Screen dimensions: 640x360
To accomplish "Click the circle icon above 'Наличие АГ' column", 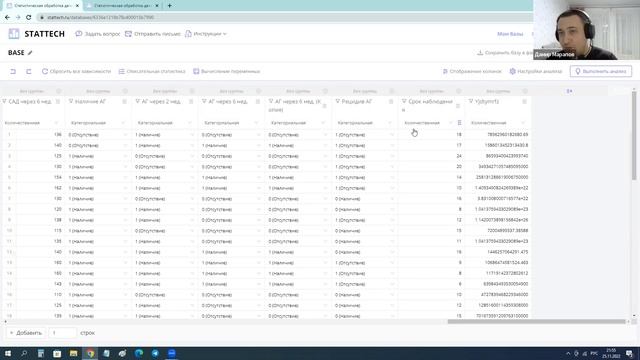I will click(x=125, y=91).
